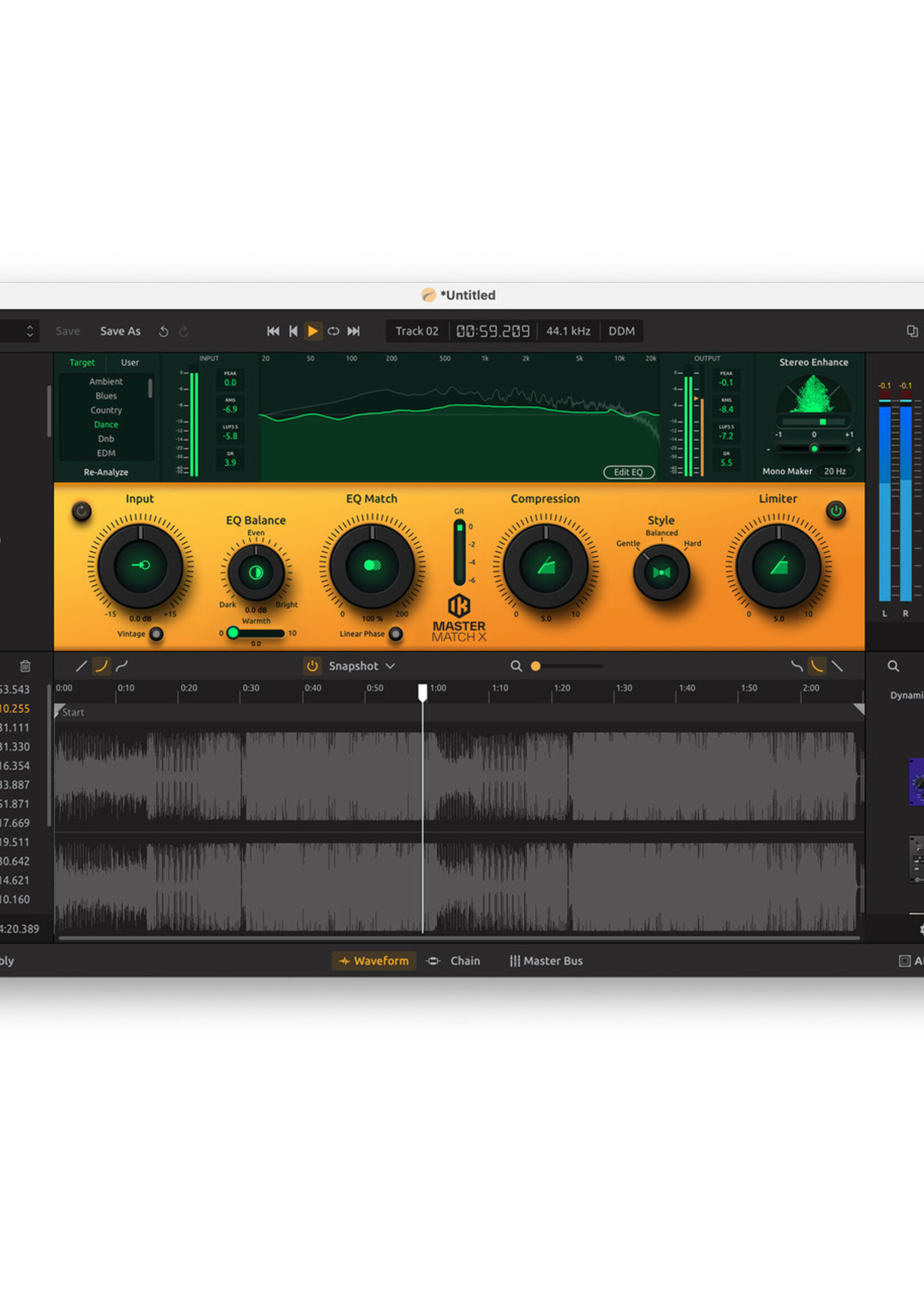Click the Input gain knob
Viewport: 924px width, 1294px height.
[x=140, y=566]
